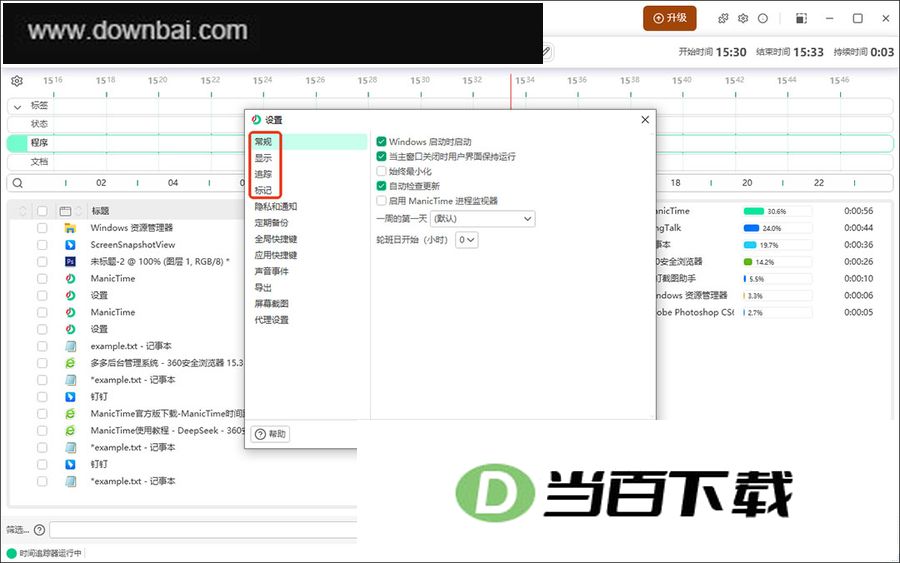Open 屏幕截图 settings category
900x563 pixels.
tap(271, 304)
